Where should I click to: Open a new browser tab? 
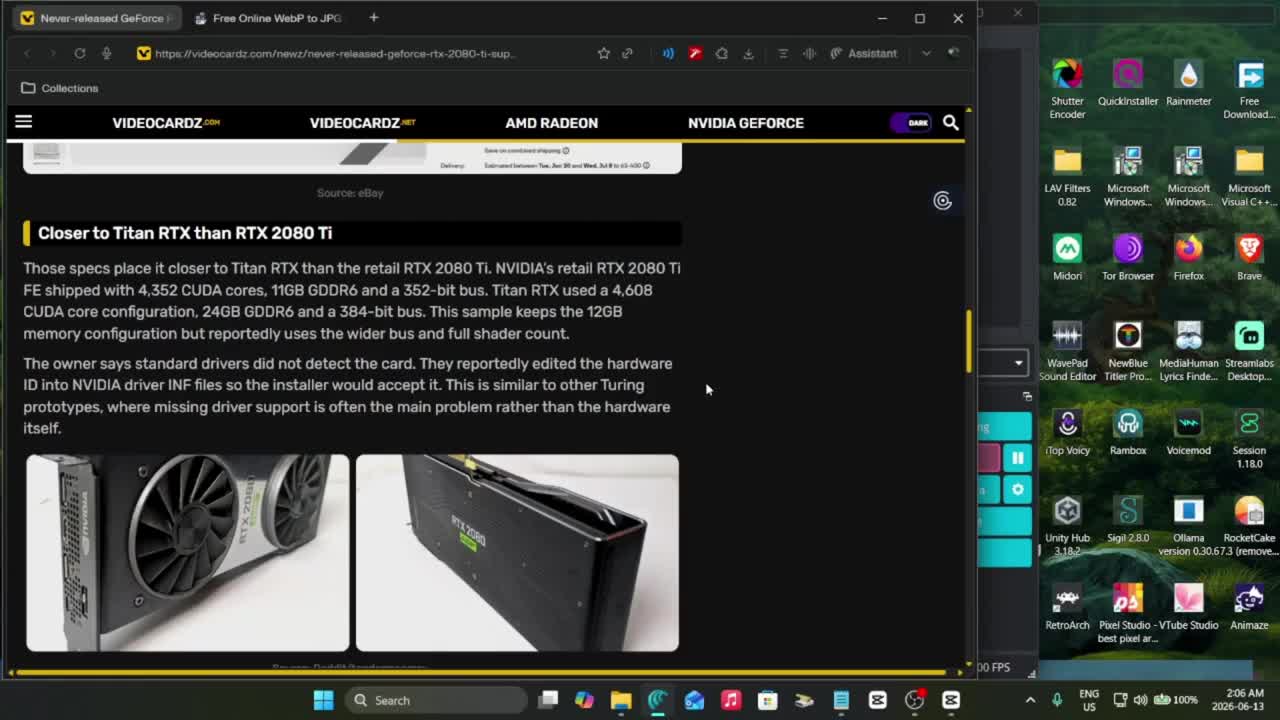373,17
